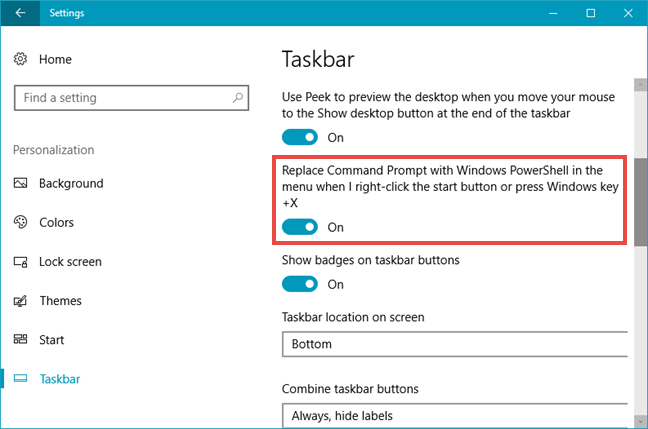This screenshot has width=648, height=429.
Task: Select the Lock screen icon
Action: [x=20, y=262]
